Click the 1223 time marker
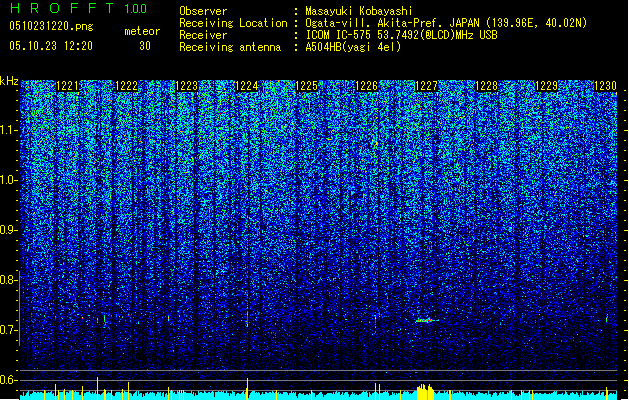Image resolution: width=629 pixels, height=400 pixels. 187,86
